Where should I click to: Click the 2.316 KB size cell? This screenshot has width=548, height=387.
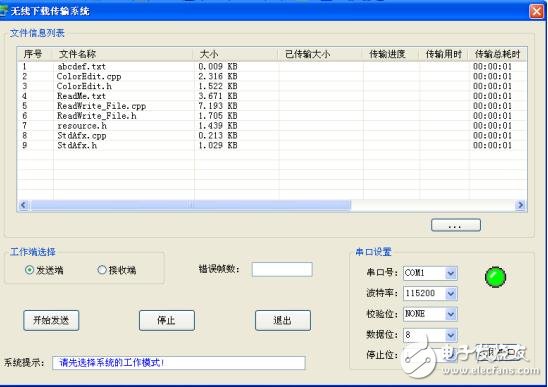point(218,76)
